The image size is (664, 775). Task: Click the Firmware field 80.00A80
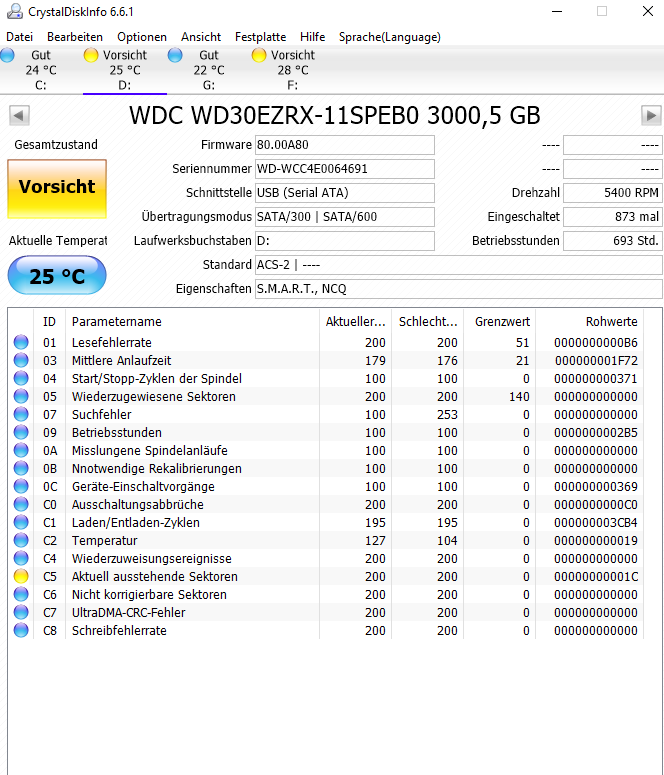345,145
